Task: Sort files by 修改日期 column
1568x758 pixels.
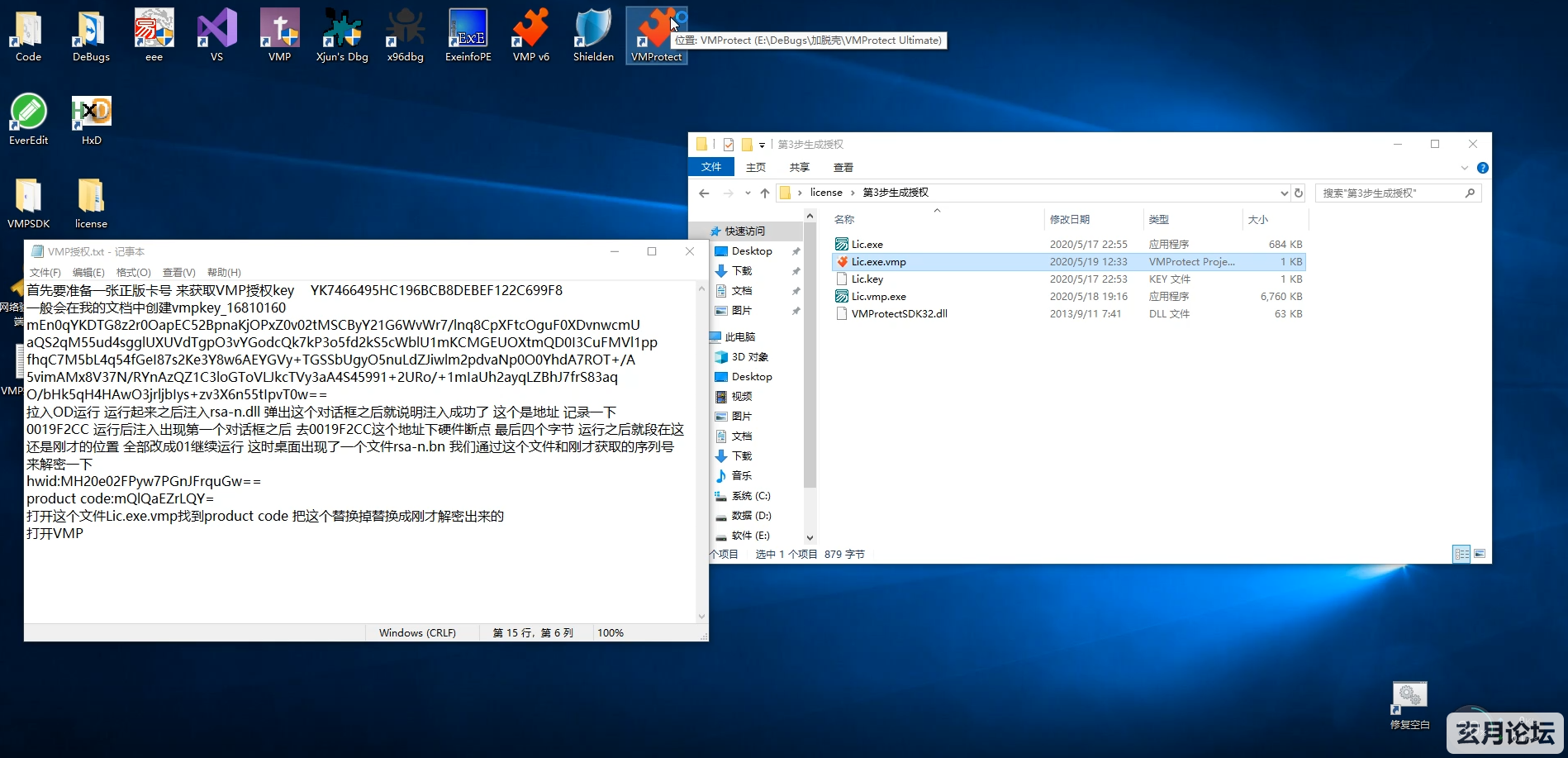Action: [x=1094, y=219]
